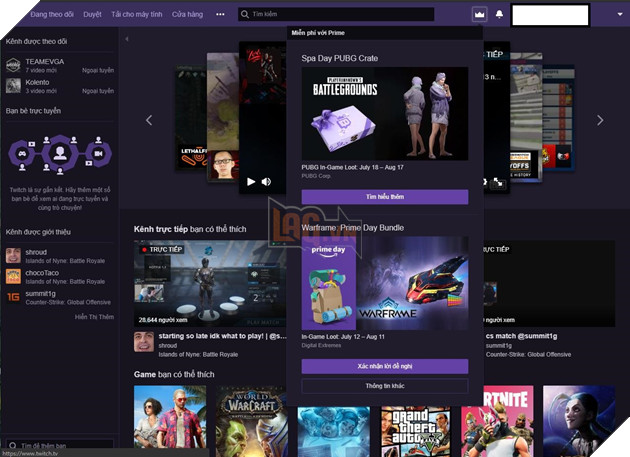Open cs match @summit1g stream title
Image resolution: width=630 pixels, height=457 pixels.
522,336
